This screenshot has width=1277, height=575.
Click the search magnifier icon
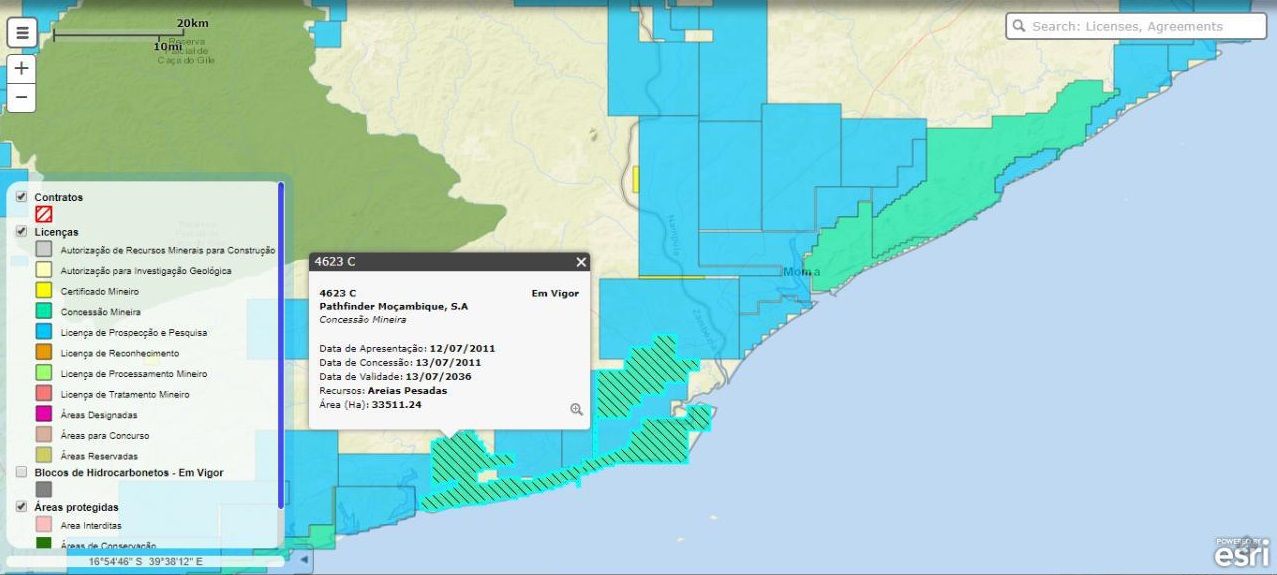click(1018, 26)
